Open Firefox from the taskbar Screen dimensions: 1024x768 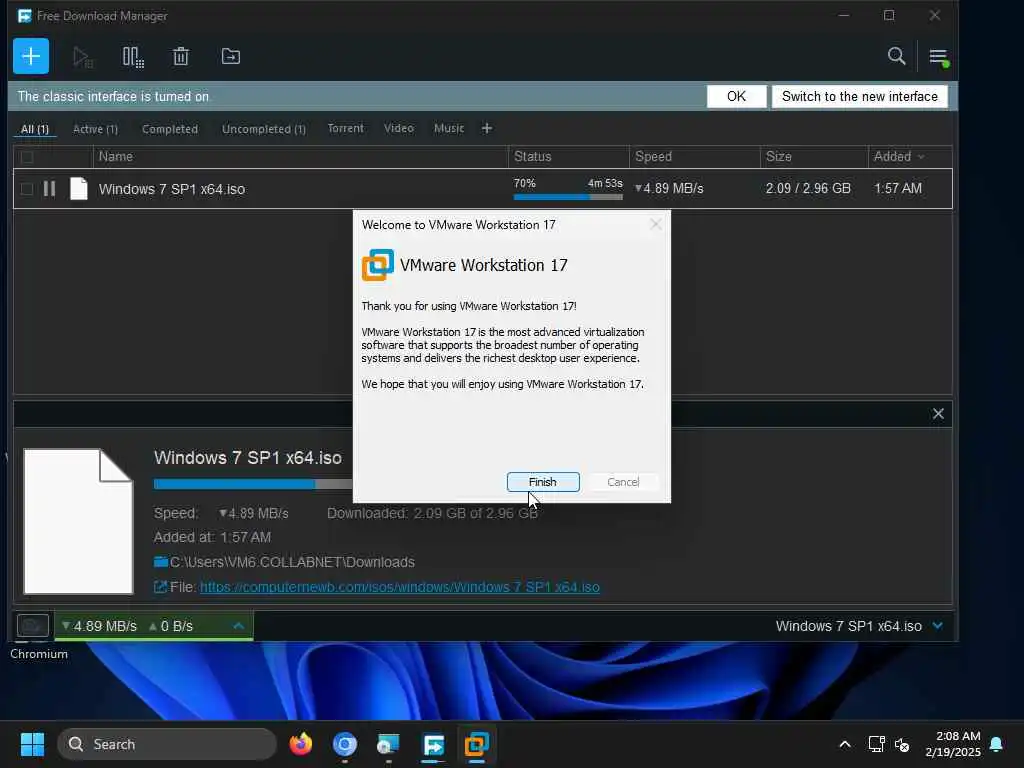(300, 744)
